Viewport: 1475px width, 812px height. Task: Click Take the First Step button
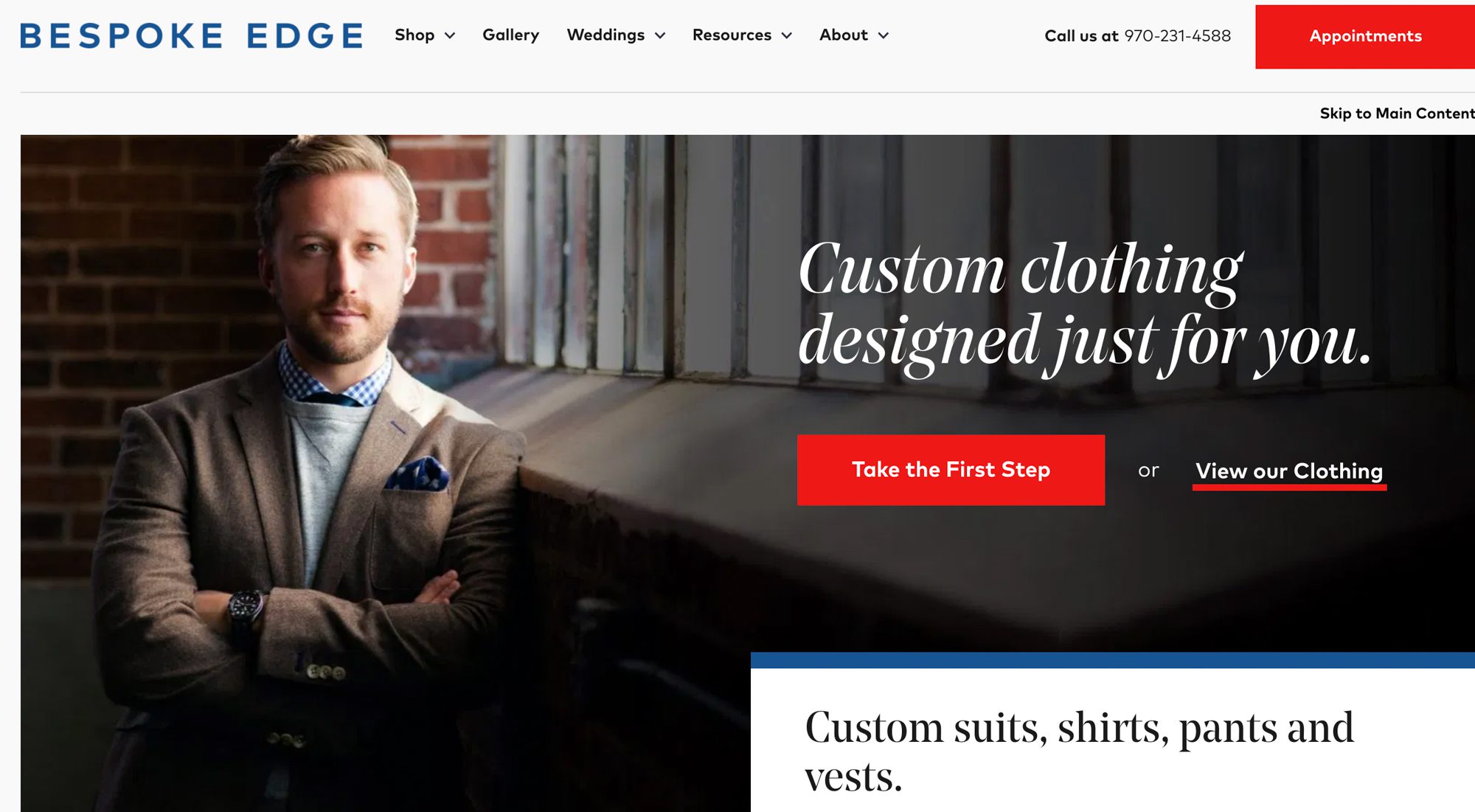[x=951, y=470]
